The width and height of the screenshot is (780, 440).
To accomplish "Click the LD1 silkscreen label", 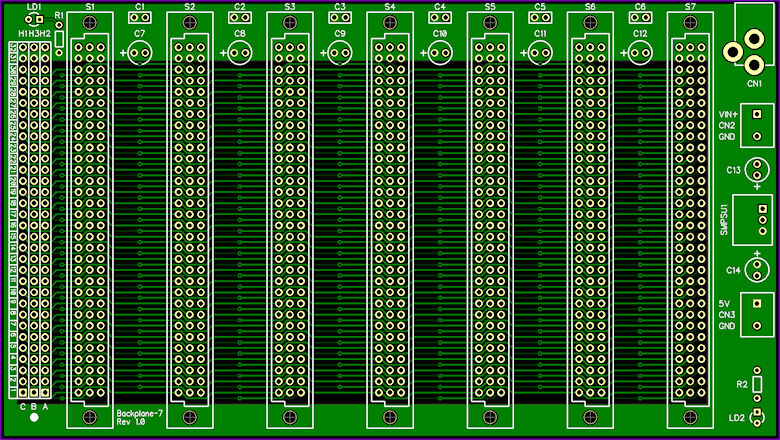I will [x=34, y=7].
